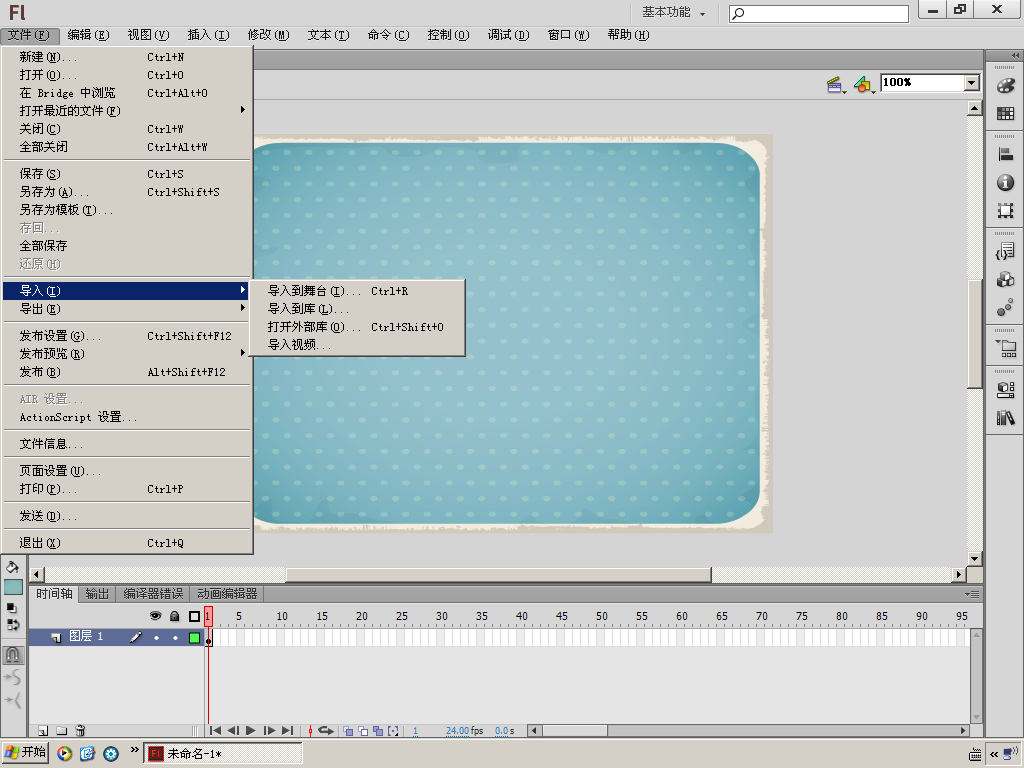Click the timeline Play button

coord(251,731)
